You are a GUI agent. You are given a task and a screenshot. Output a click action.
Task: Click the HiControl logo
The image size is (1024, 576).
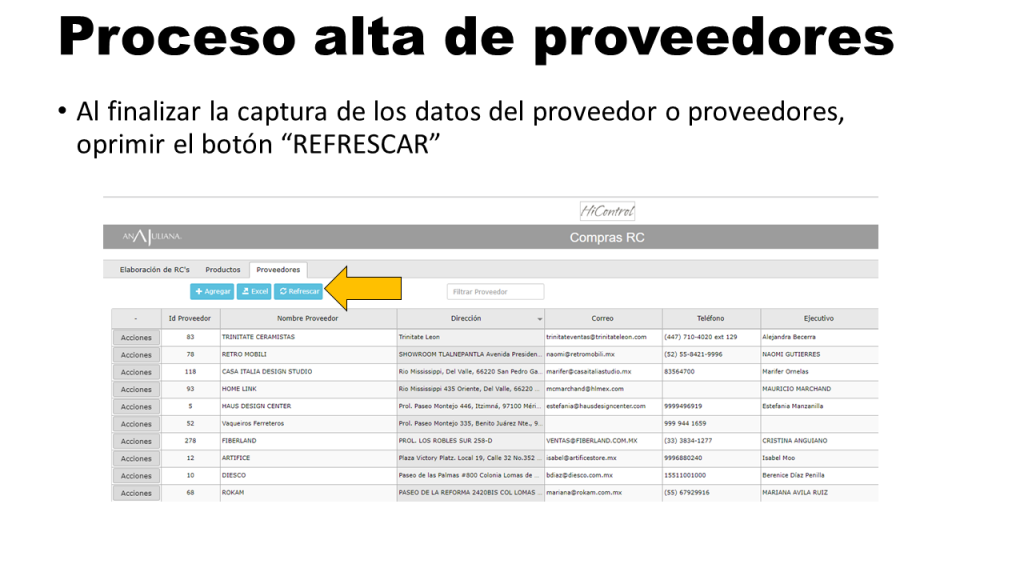[x=608, y=211]
